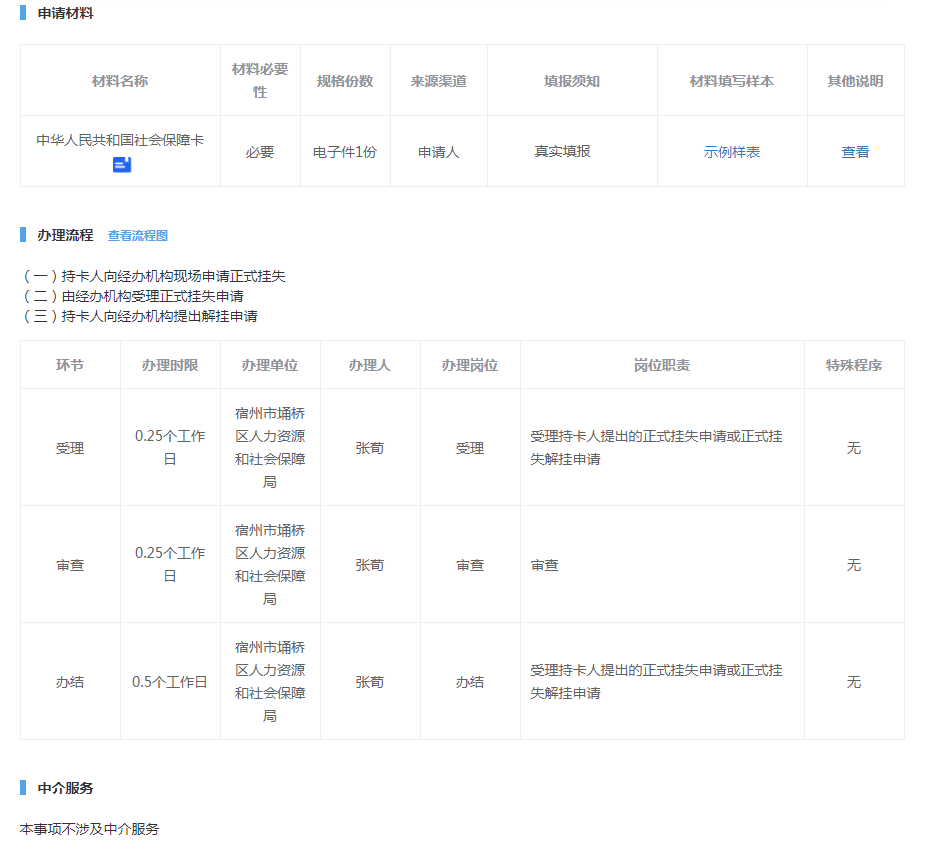This screenshot has width=927, height=858.
Task: Click the 岗位职责 column header
Action: 662,365
